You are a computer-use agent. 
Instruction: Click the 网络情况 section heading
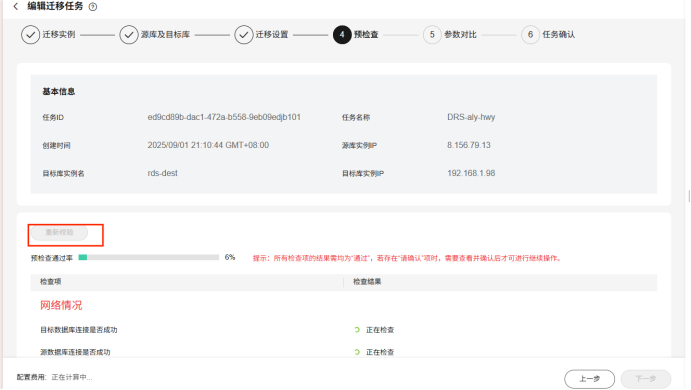click(61, 305)
